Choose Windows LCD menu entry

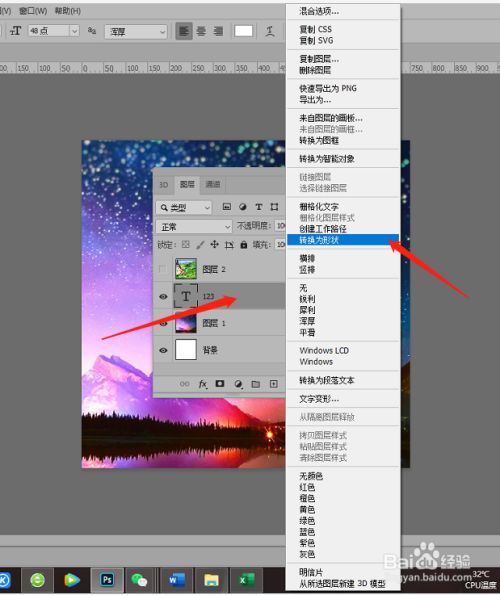[324, 350]
